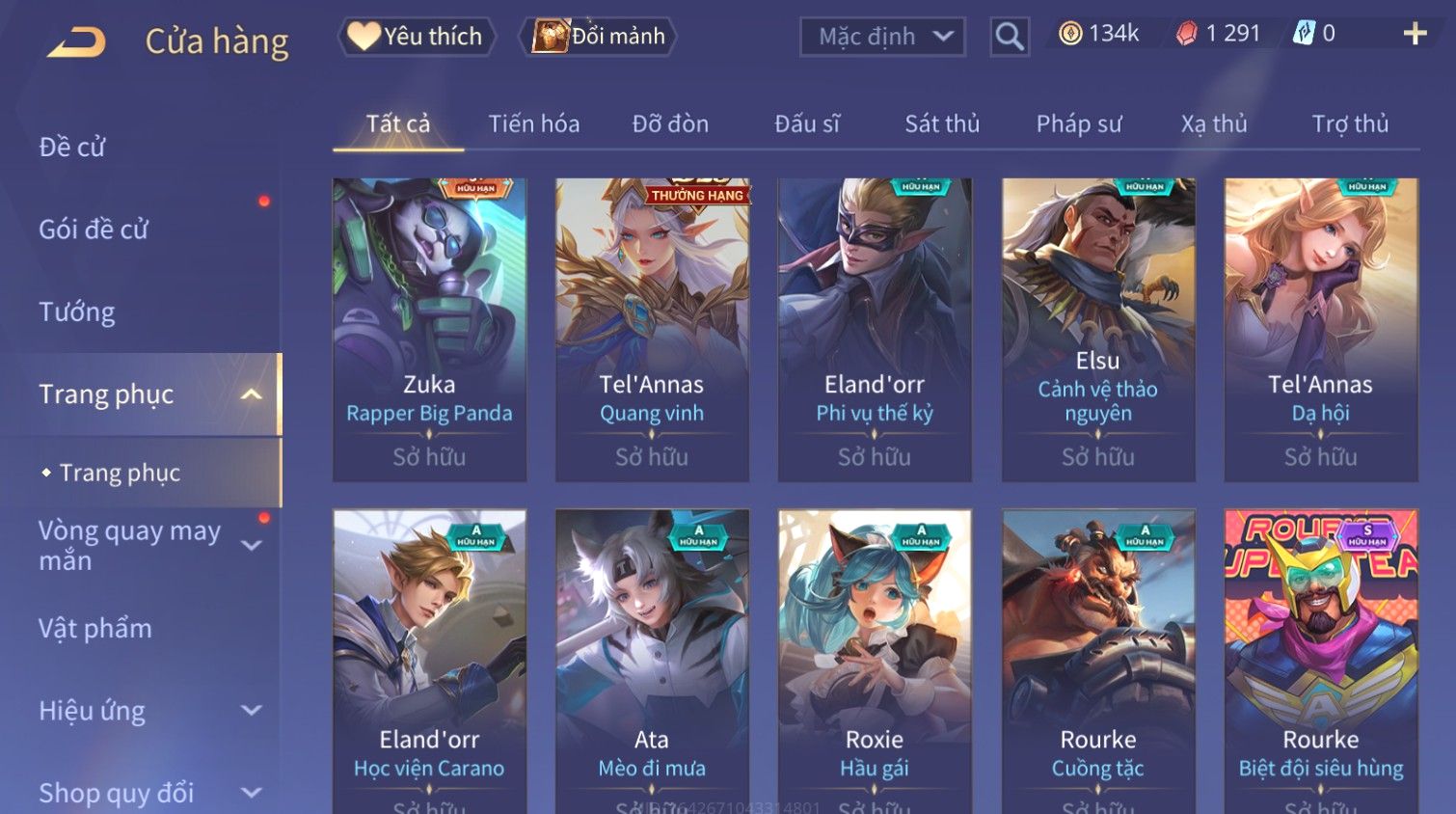Select the Pháp sư filter tab

pos(1079,123)
